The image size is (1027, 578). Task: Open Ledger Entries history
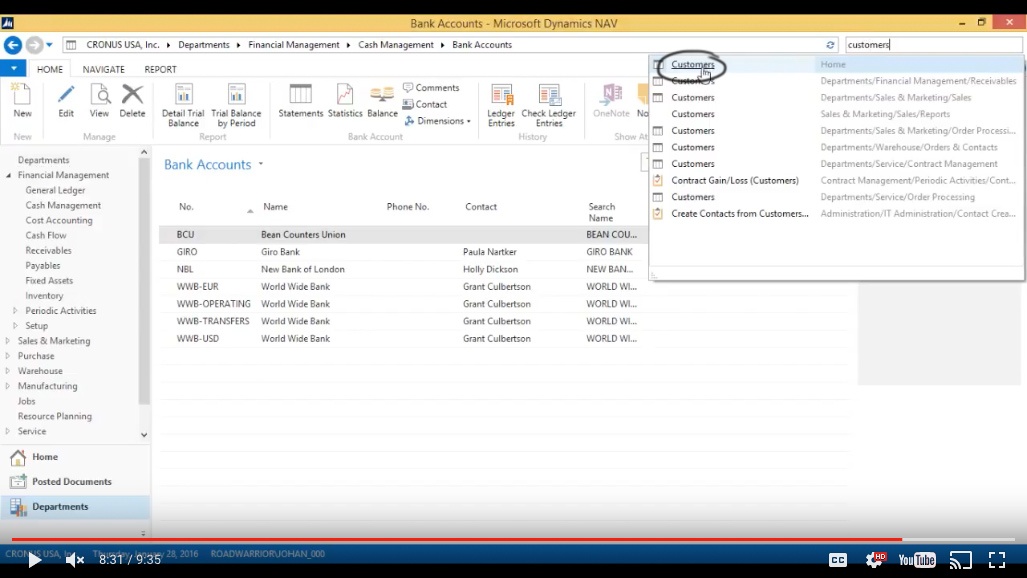(x=501, y=105)
